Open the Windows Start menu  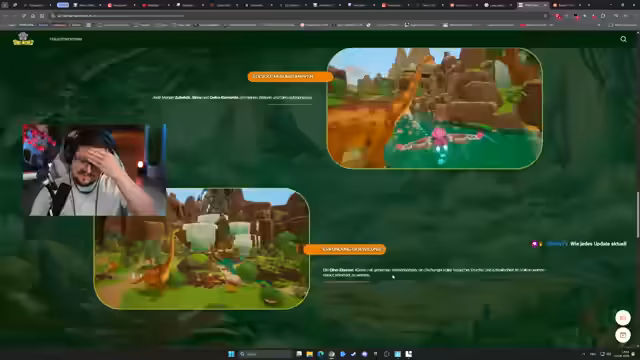(x=231, y=354)
